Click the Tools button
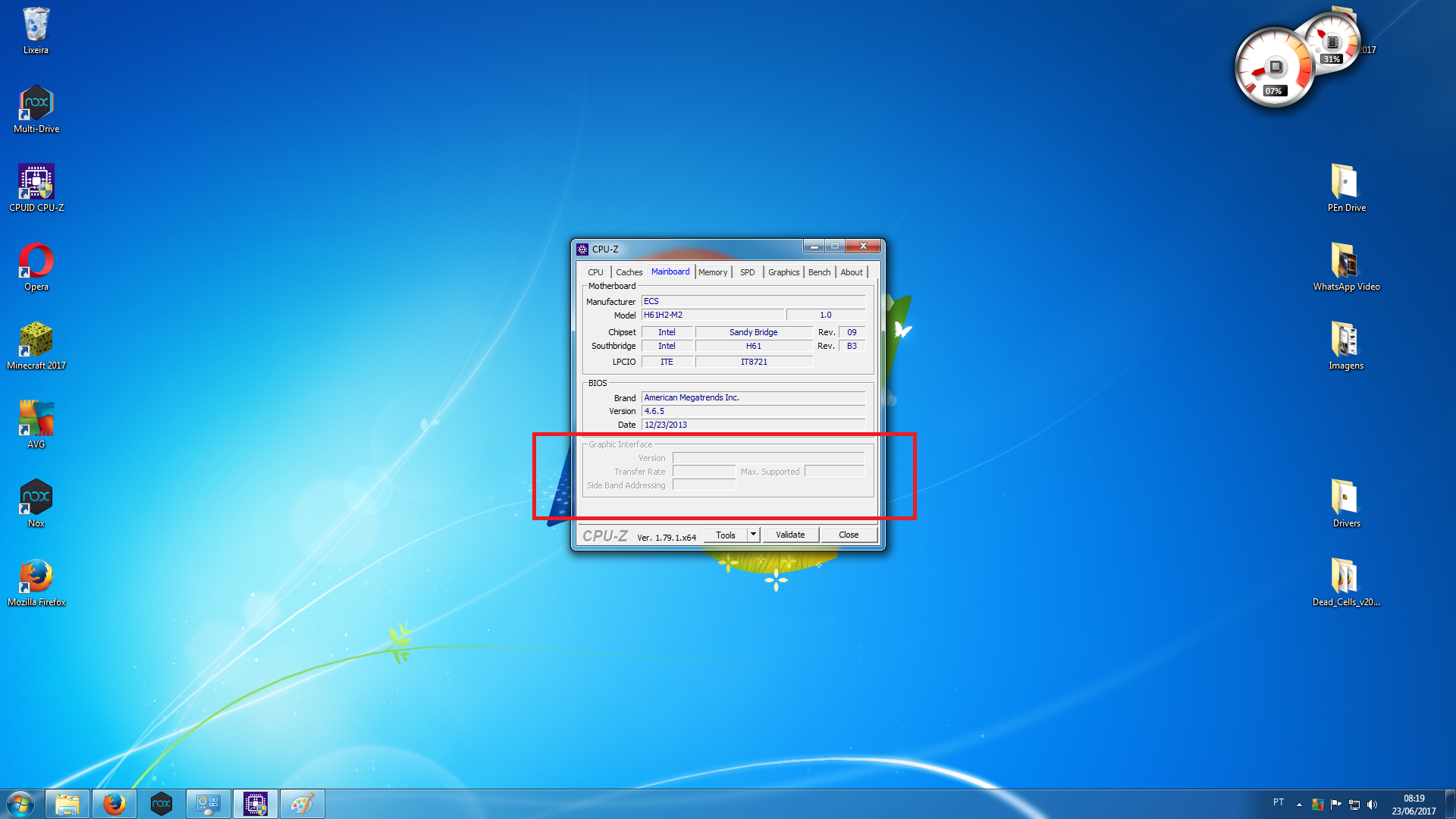Screen dimensions: 1456x819 pyautogui.click(x=726, y=535)
